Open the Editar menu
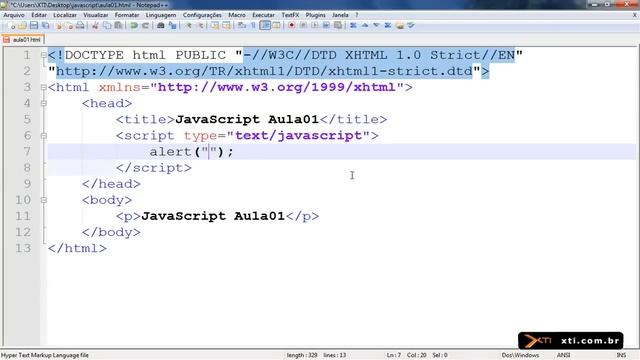 39,15
